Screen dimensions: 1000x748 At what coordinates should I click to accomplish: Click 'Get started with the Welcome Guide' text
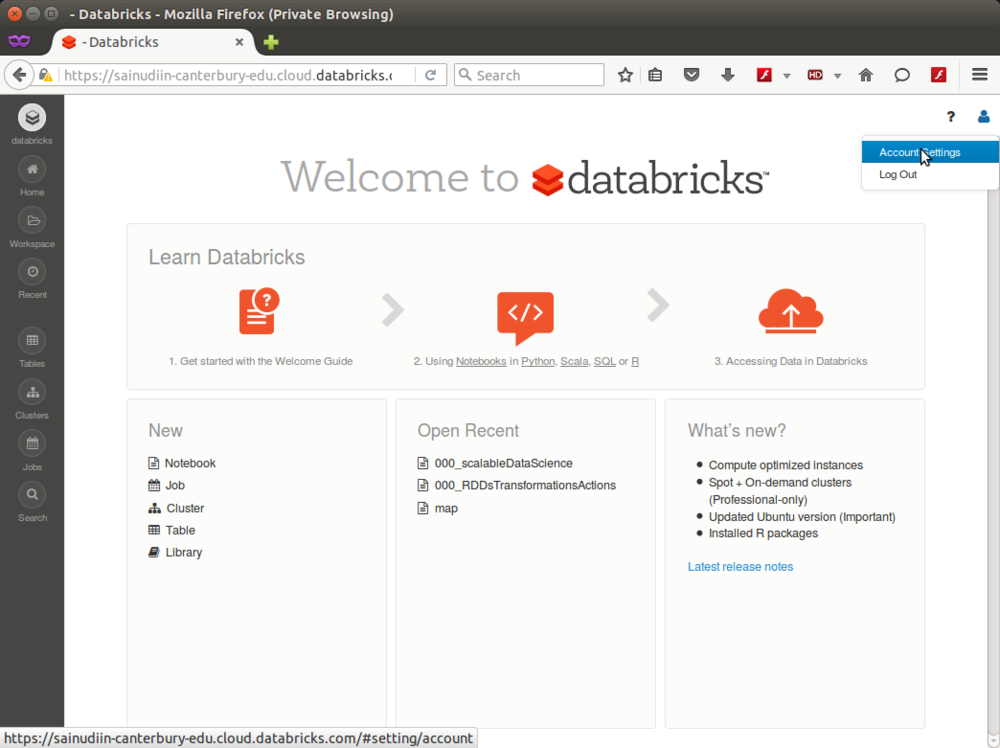pos(260,362)
